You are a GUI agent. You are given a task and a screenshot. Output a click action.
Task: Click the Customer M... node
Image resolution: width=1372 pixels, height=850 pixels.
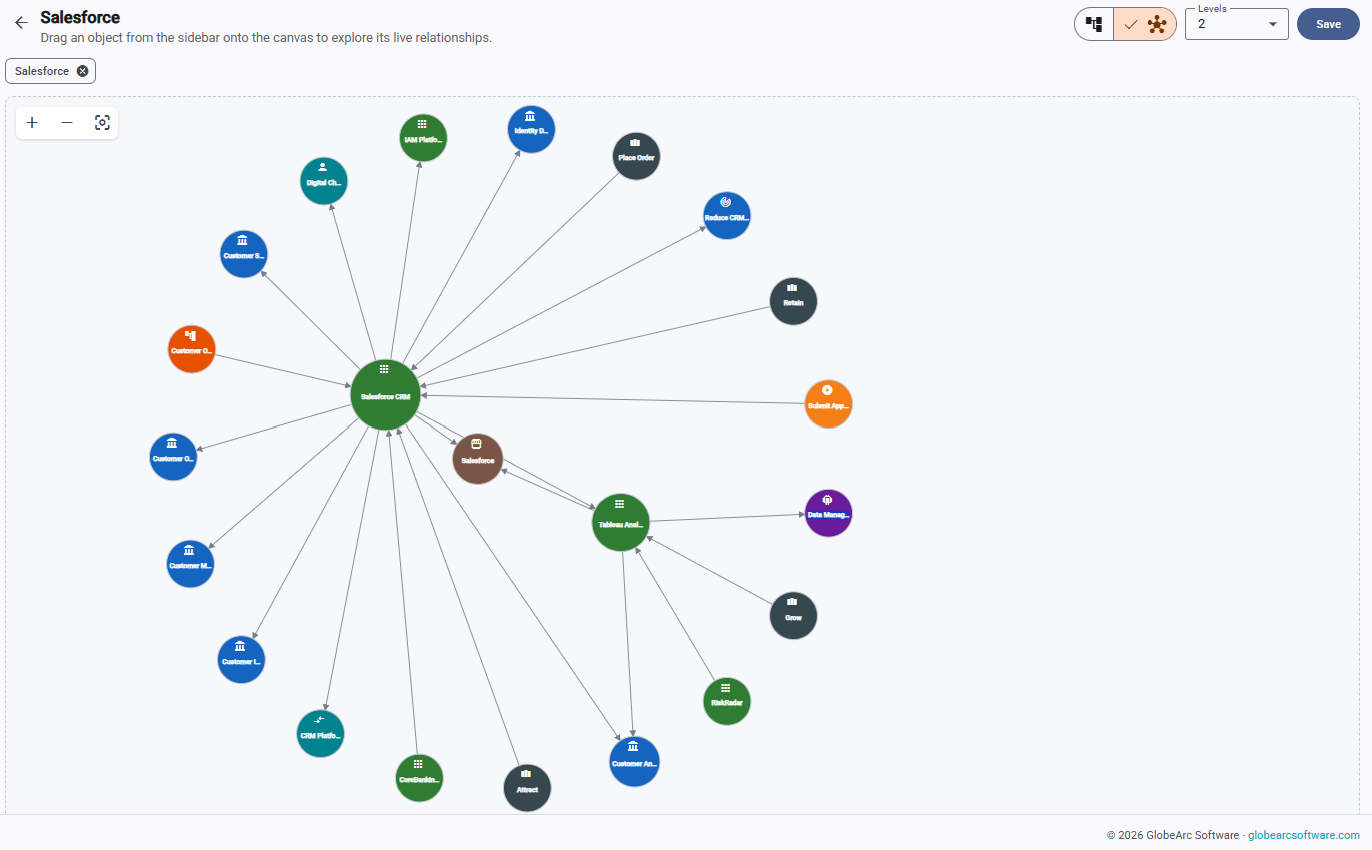point(190,564)
